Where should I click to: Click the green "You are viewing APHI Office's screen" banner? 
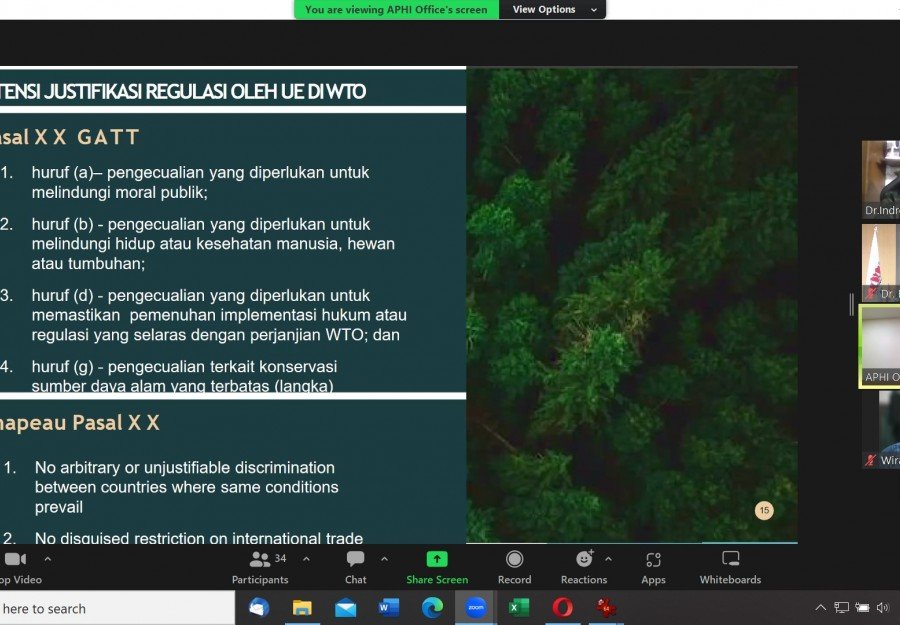point(397,9)
